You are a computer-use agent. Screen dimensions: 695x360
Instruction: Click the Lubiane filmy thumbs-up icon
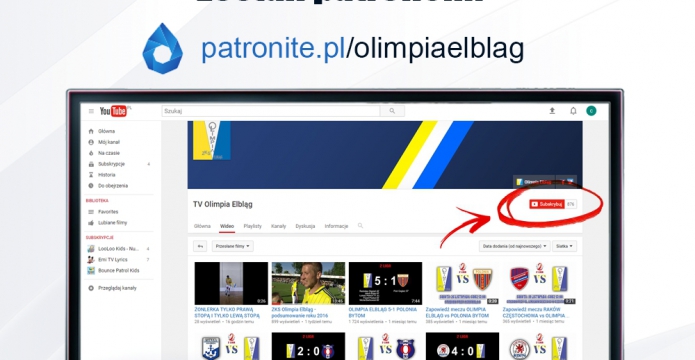click(91, 223)
